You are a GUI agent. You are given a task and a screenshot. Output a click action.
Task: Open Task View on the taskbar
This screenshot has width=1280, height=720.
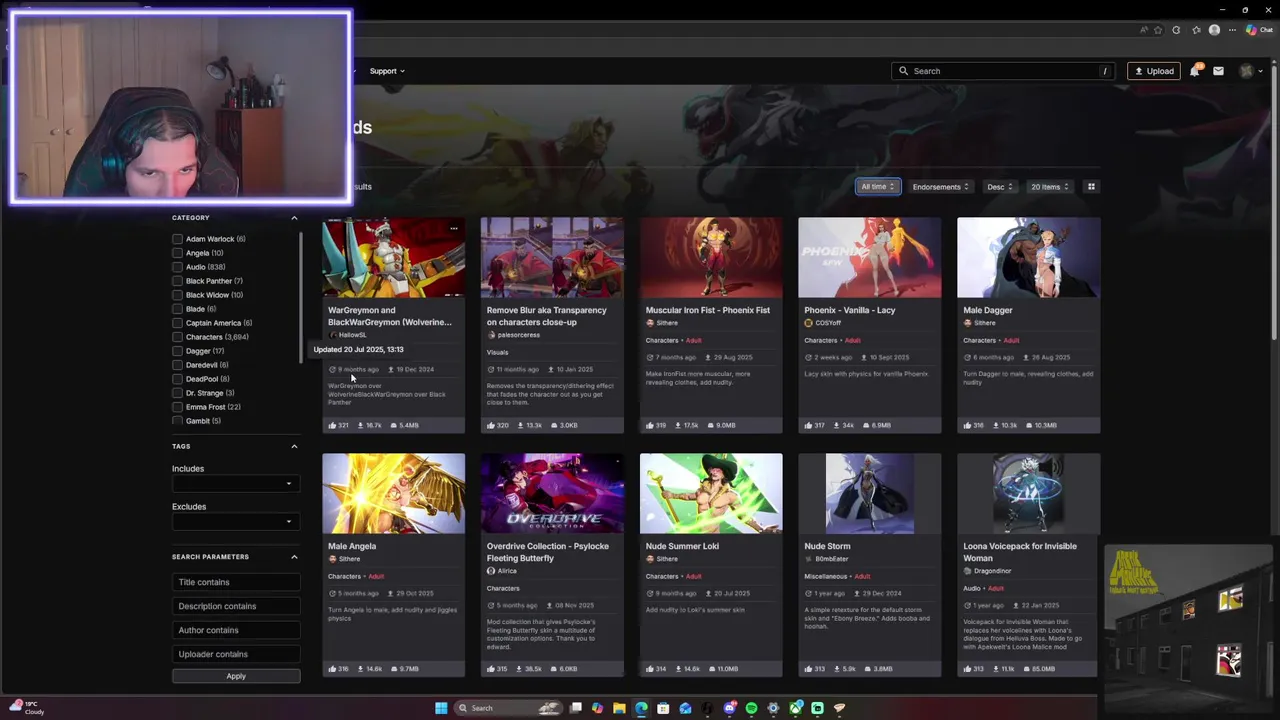[x=576, y=708]
